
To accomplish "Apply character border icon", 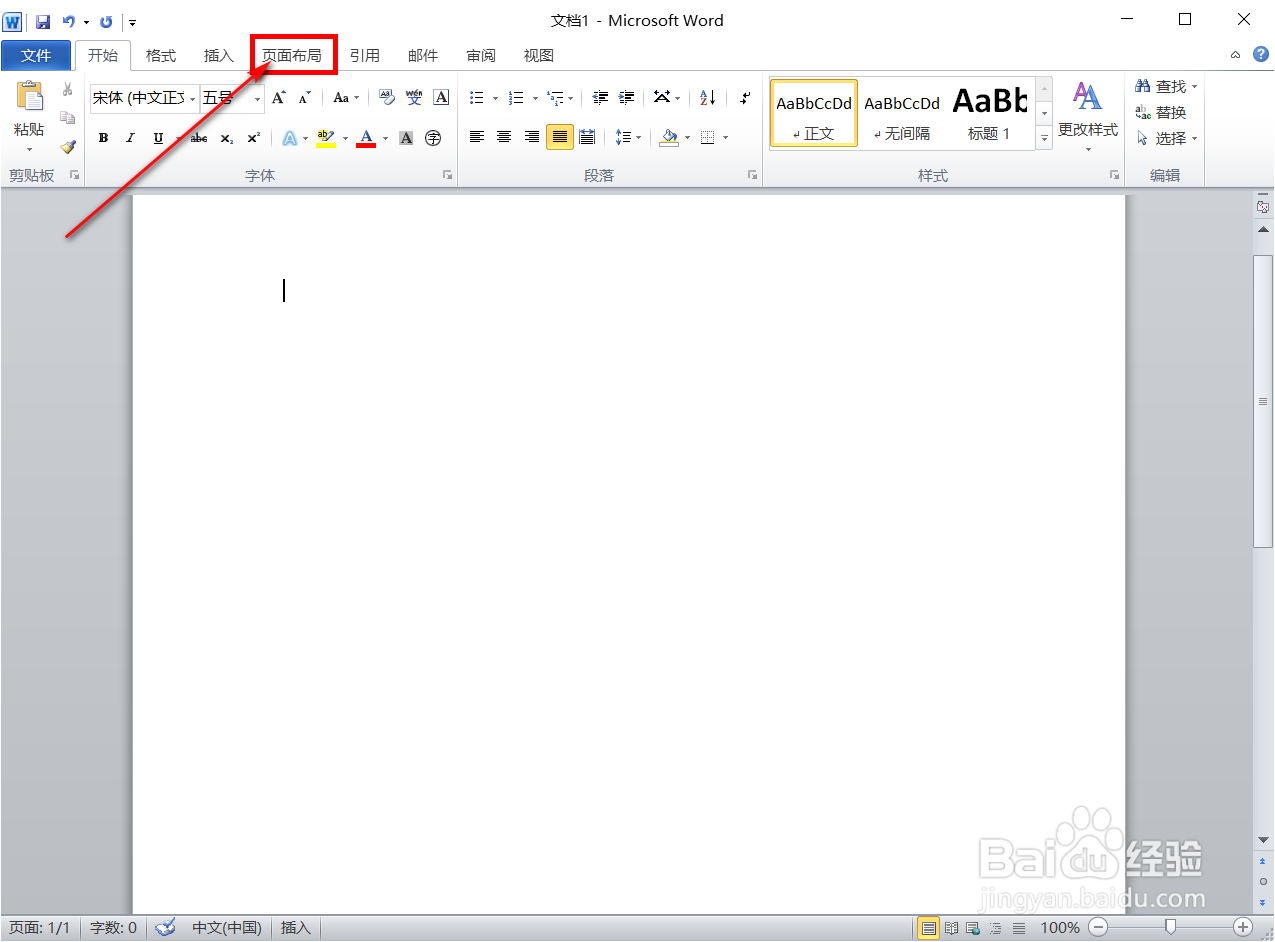I will tap(441, 98).
